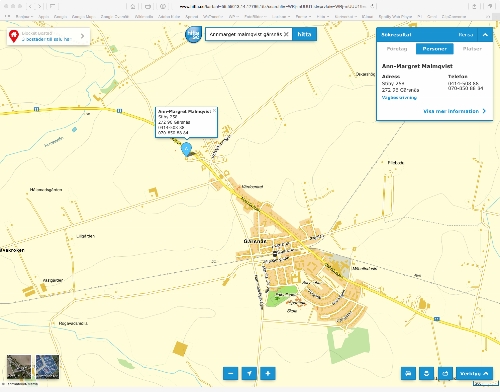The height and width of the screenshot is (392, 500).
Task: Collapse the Sökresultat panel with the up chevron
Action: tap(485, 35)
